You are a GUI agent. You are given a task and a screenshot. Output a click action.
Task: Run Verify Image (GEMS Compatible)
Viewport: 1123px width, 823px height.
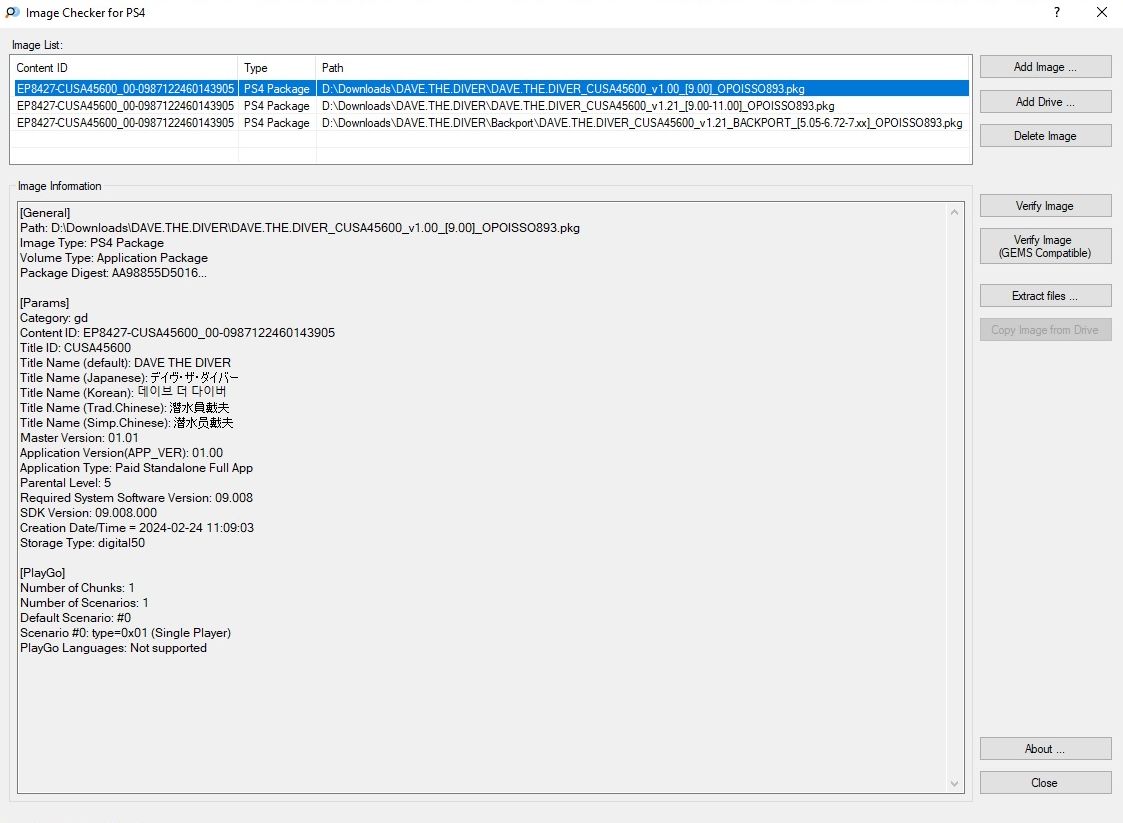(1045, 247)
